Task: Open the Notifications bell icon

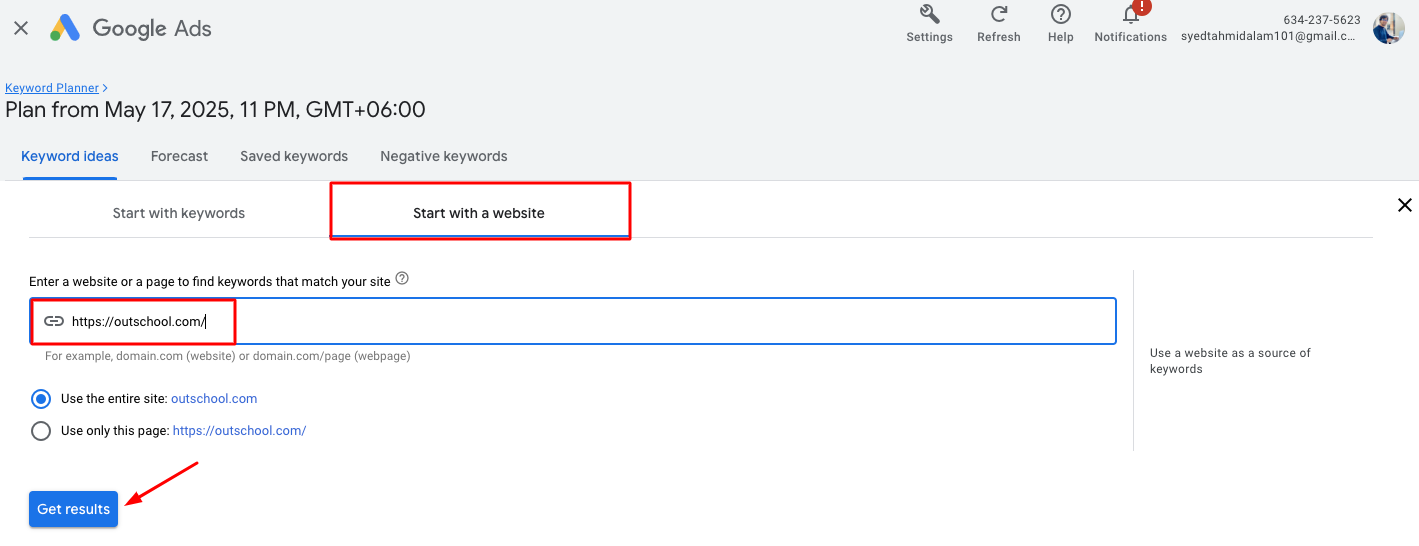Action: pos(1131,14)
